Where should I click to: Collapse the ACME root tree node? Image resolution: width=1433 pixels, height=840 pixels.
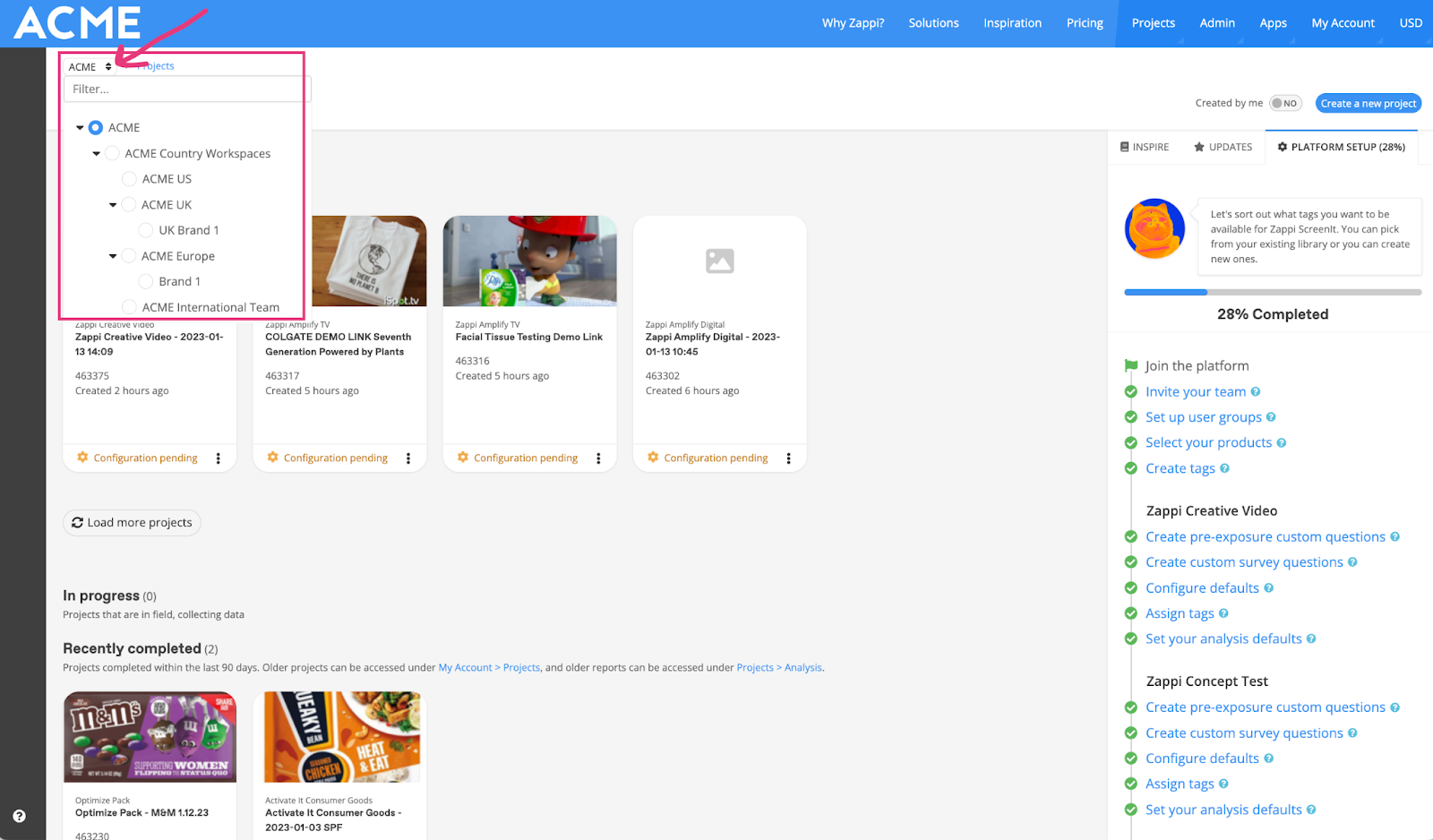(80, 128)
